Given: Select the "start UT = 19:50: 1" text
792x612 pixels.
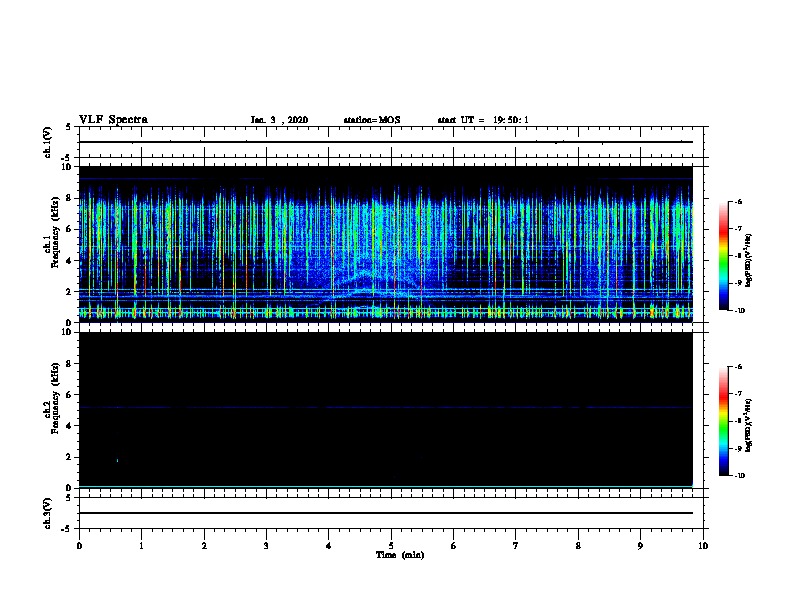Looking at the screenshot, I should (x=482, y=120).
